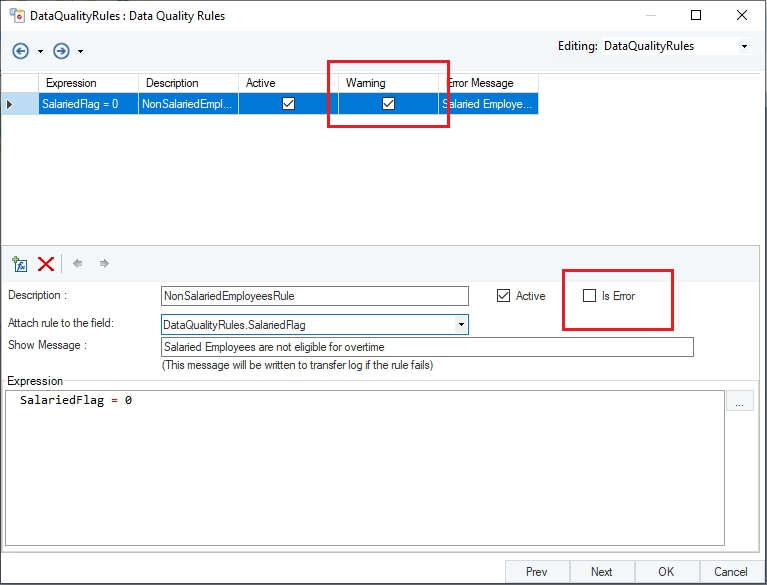Toggle the Active checkbox beside Description
The width and height of the screenshot is (767, 585).
tap(503, 296)
